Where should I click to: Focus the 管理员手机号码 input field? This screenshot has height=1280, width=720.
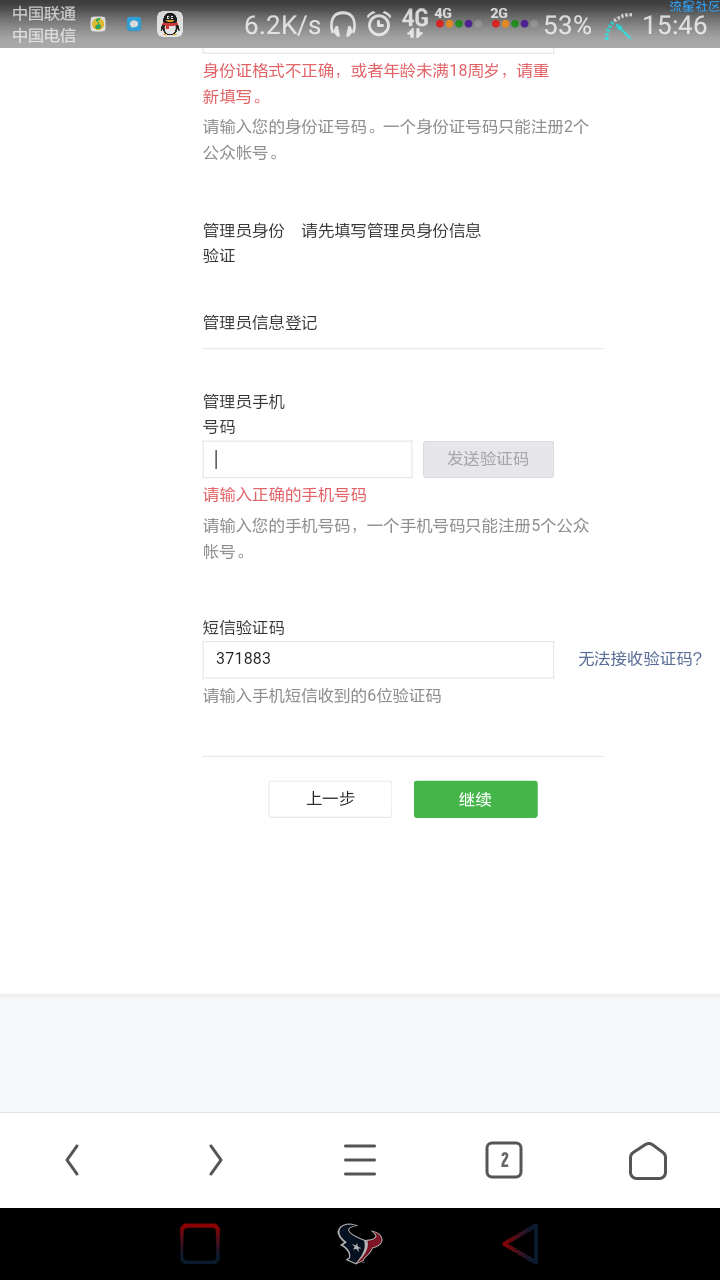tap(308, 459)
